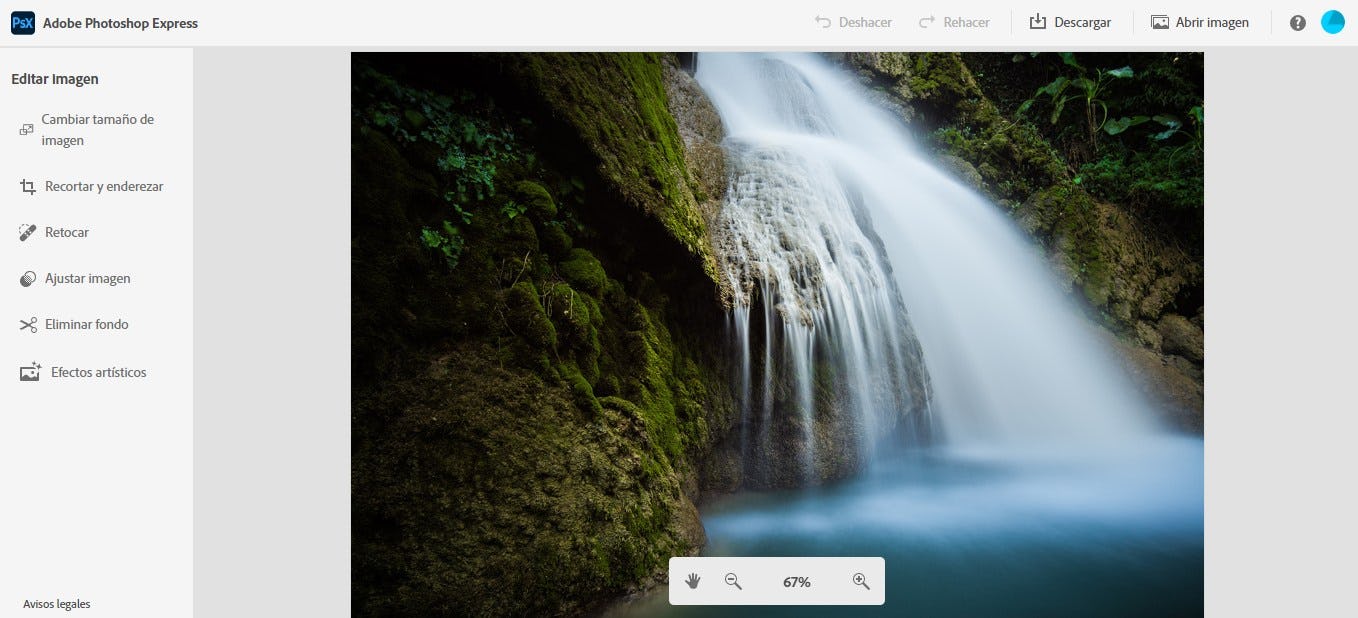Image resolution: width=1358 pixels, height=618 pixels.
Task: Open the help question mark icon
Action: (1298, 23)
